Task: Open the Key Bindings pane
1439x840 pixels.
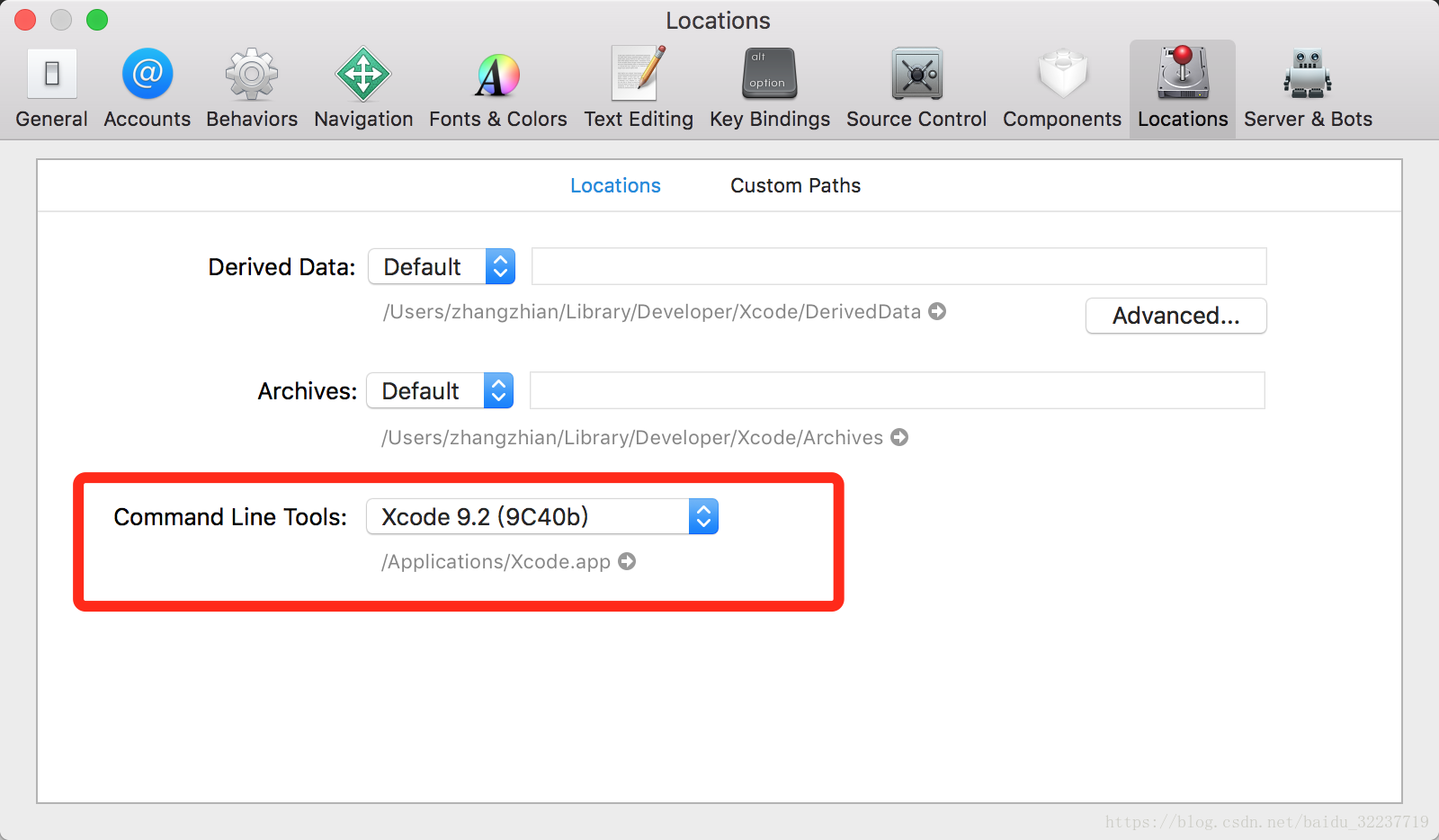Action: click(x=770, y=88)
